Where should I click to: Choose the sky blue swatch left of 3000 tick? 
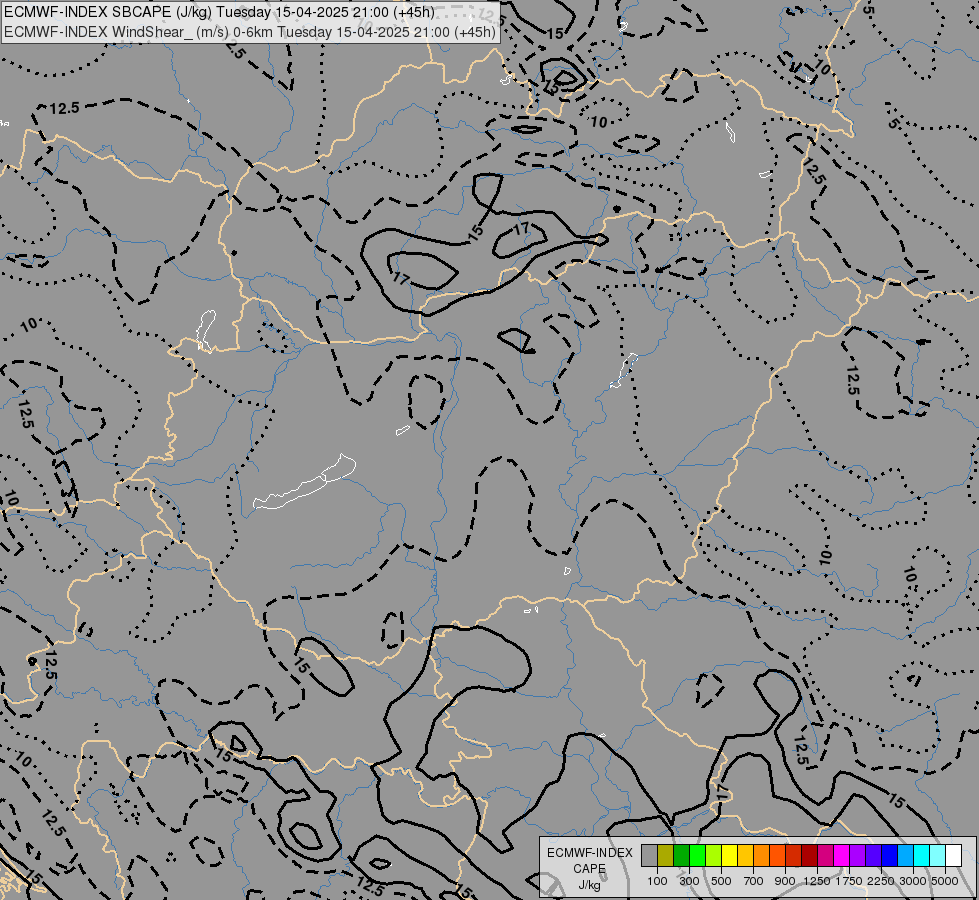click(x=905, y=856)
